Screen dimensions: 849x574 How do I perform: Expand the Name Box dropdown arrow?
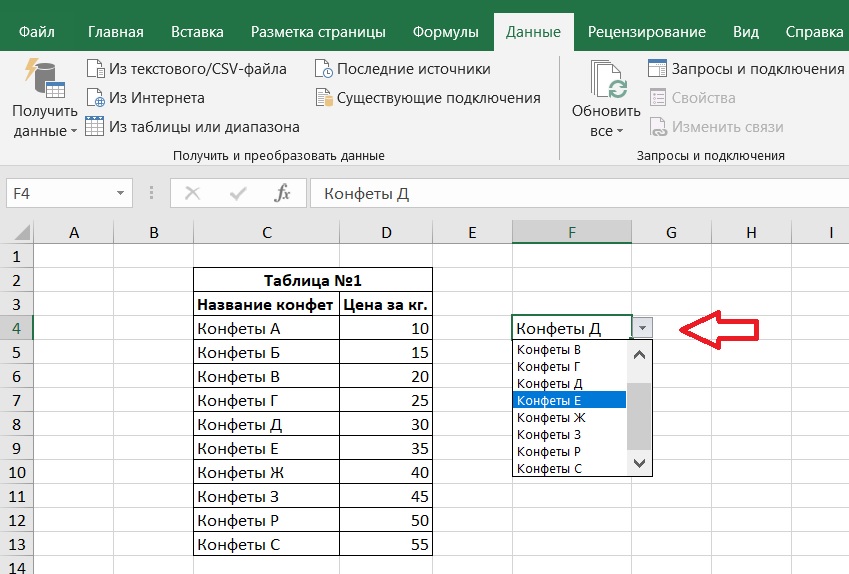[121, 193]
